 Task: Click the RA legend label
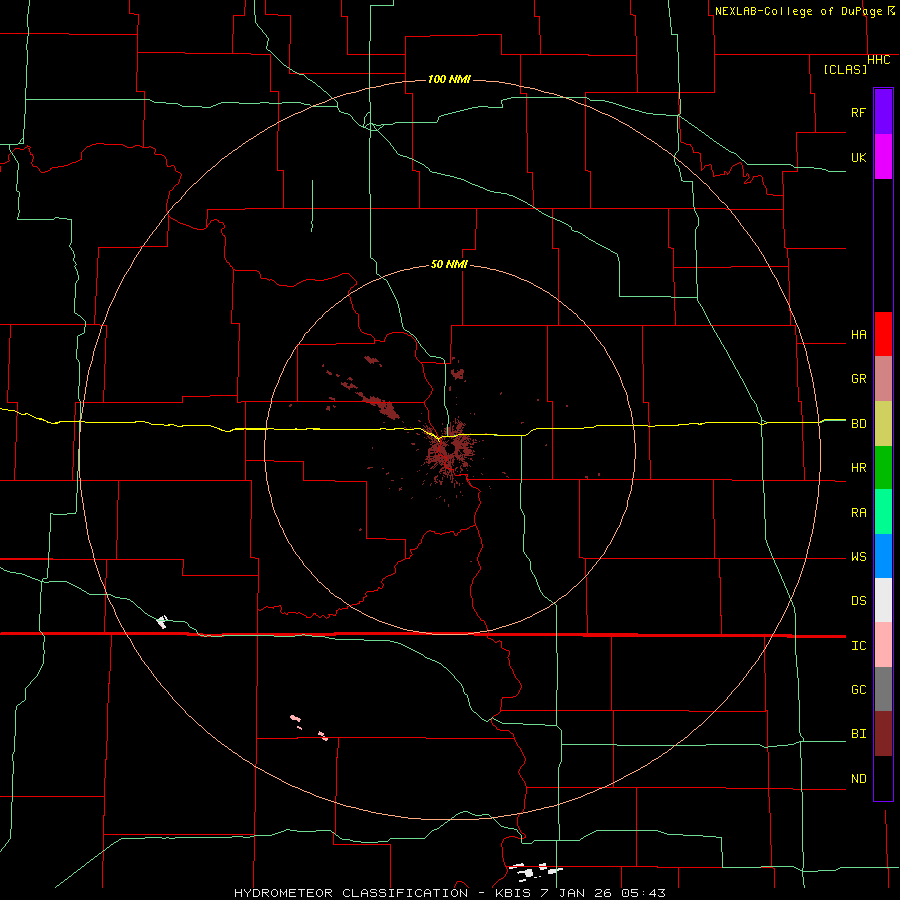coord(858,513)
